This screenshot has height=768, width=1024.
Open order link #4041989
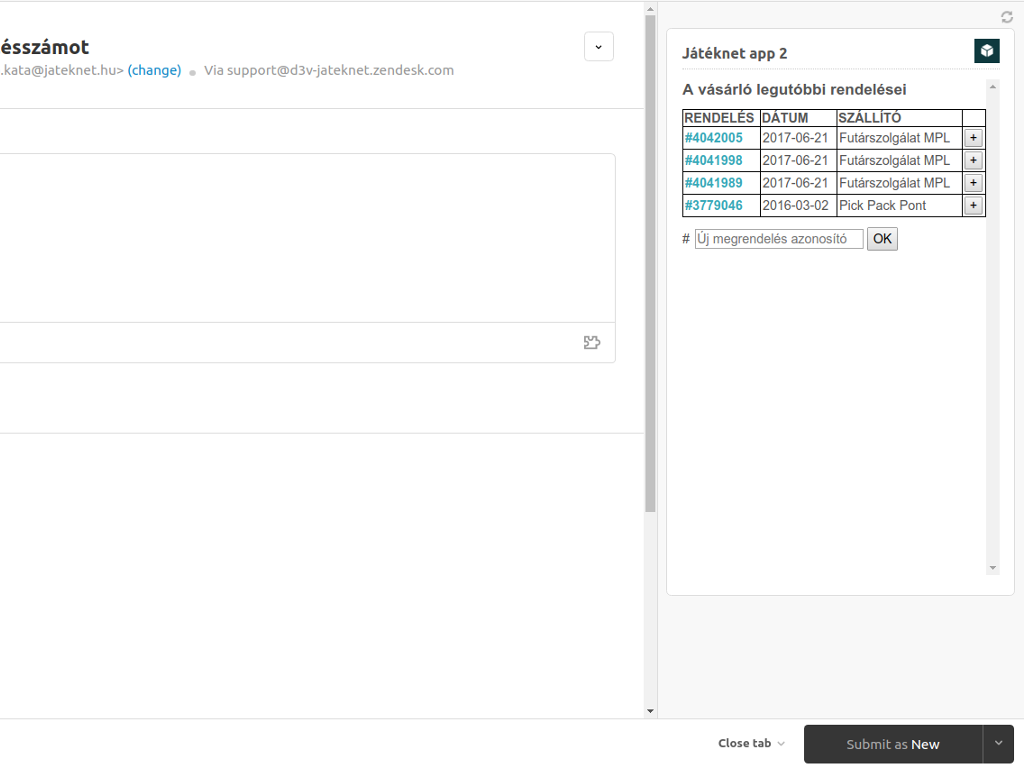coord(714,183)
